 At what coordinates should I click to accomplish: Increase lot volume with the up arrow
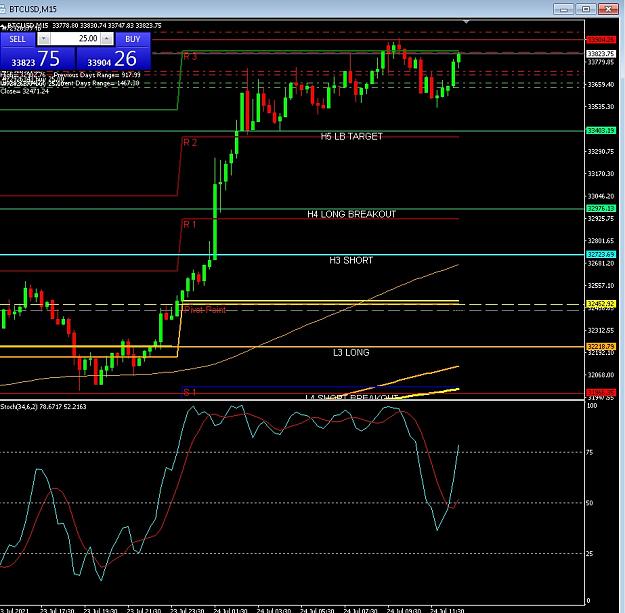click(x=107, y=39)
